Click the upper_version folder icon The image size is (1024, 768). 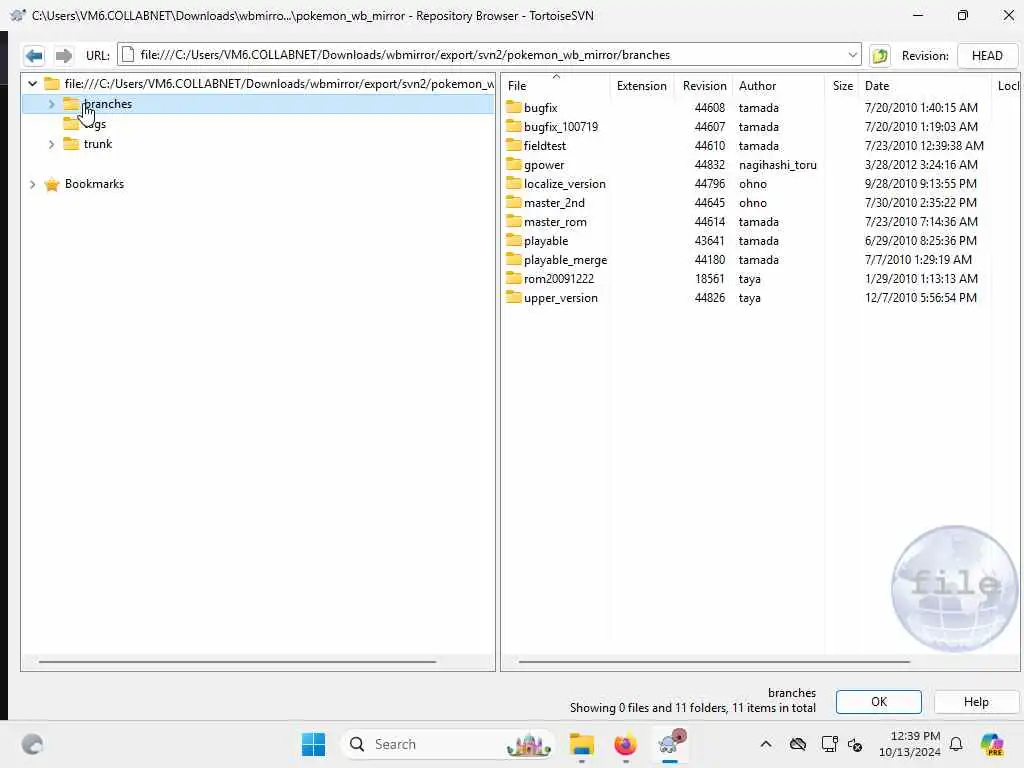514,298
